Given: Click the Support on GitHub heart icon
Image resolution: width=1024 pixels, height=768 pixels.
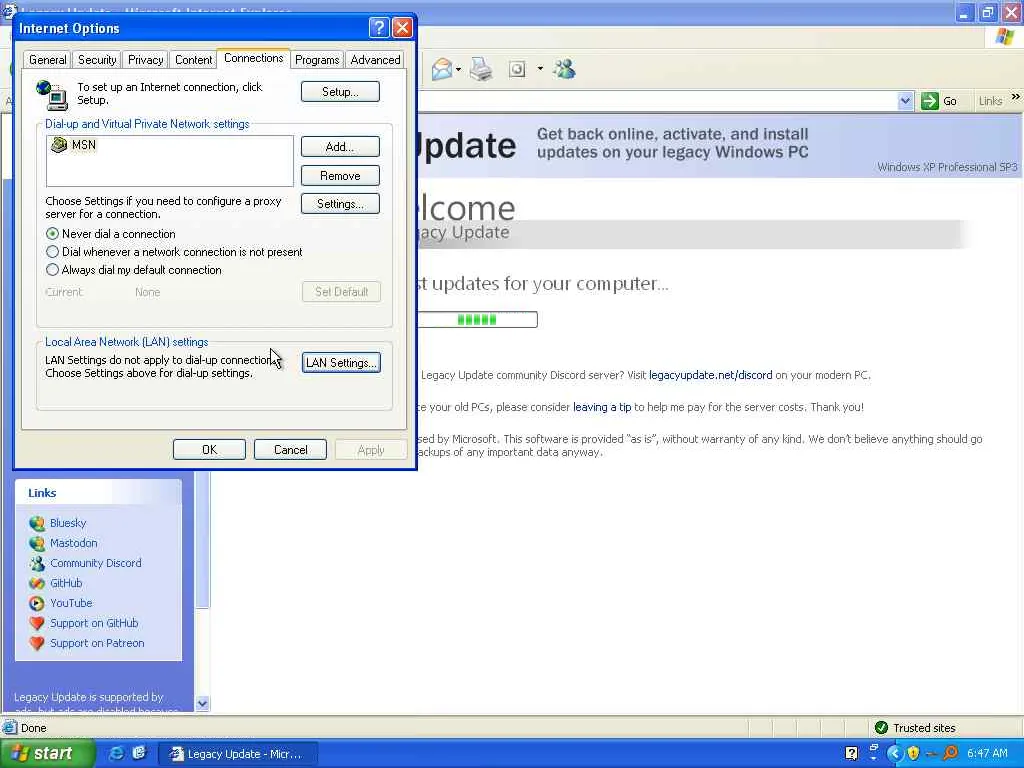Looking at the screenshot, I should point(37,623).
